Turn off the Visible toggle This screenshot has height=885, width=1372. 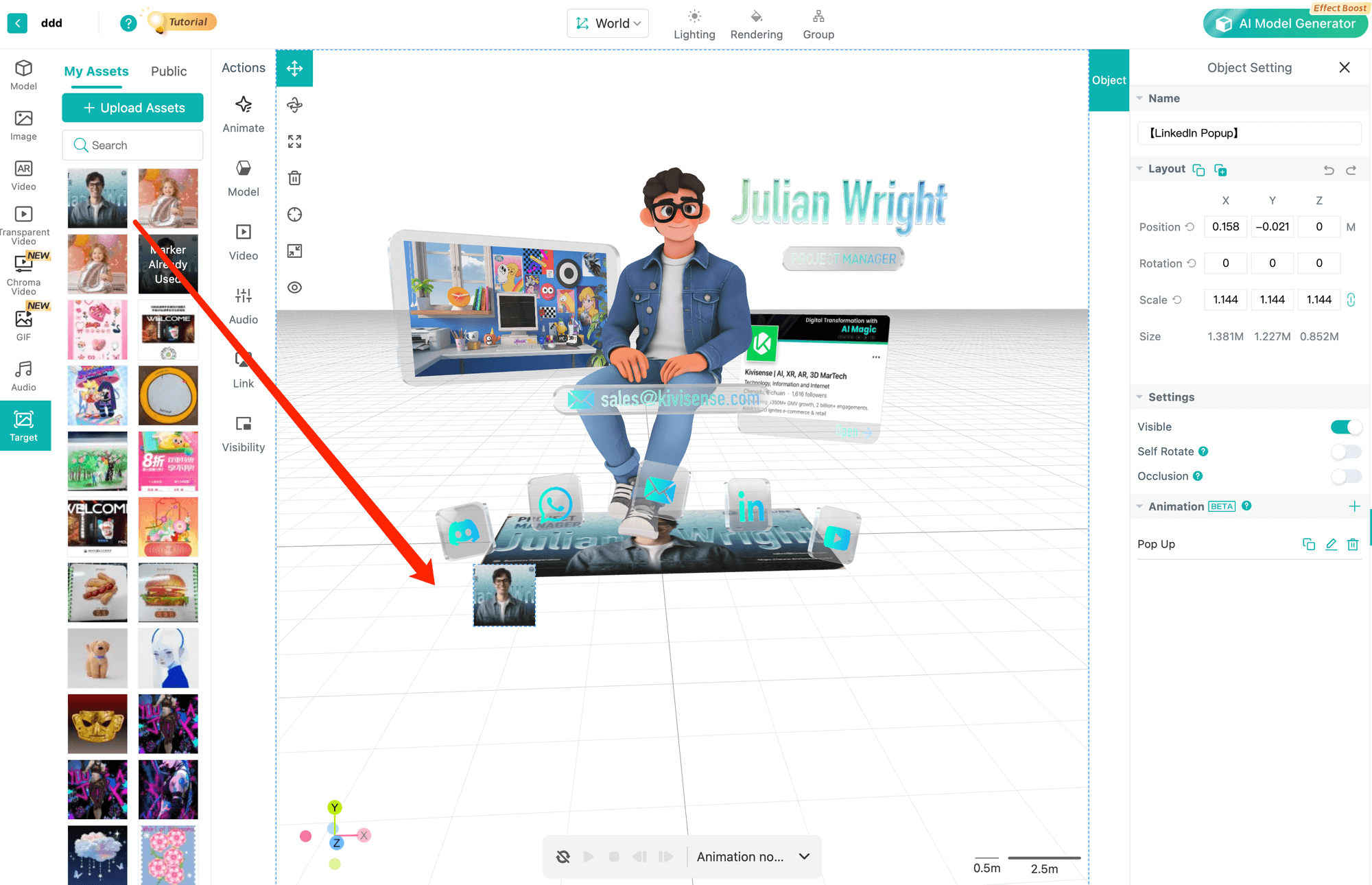coord(1345,427)
